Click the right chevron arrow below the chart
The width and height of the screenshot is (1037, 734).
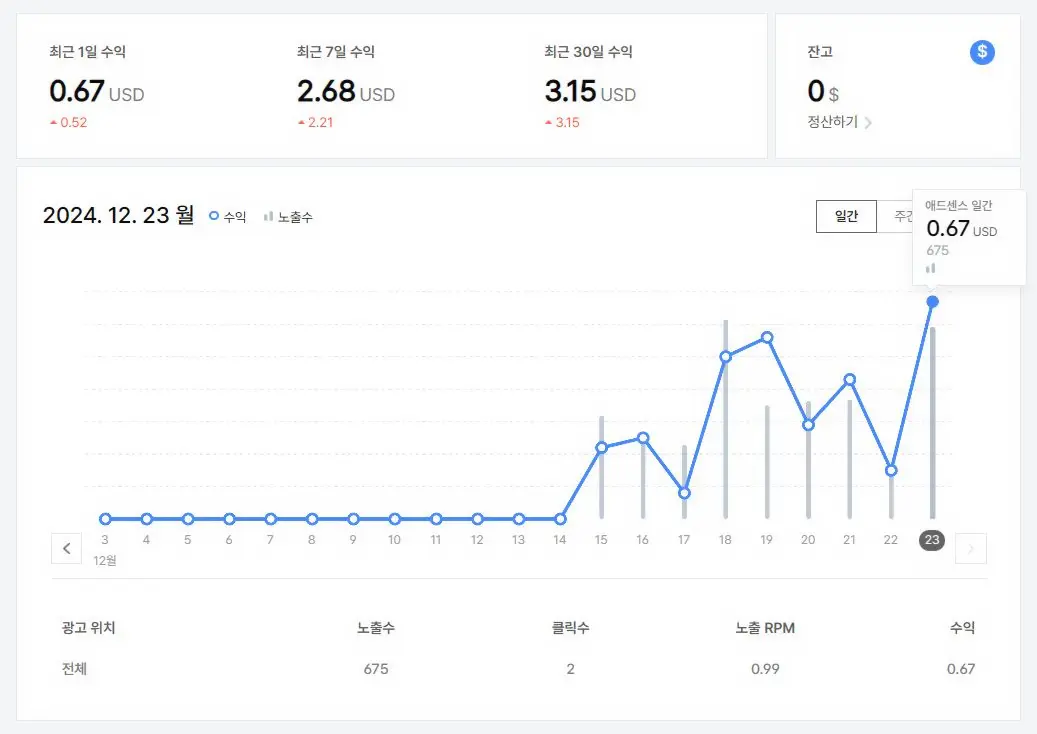pyautogui.click(x=970, y=548)
